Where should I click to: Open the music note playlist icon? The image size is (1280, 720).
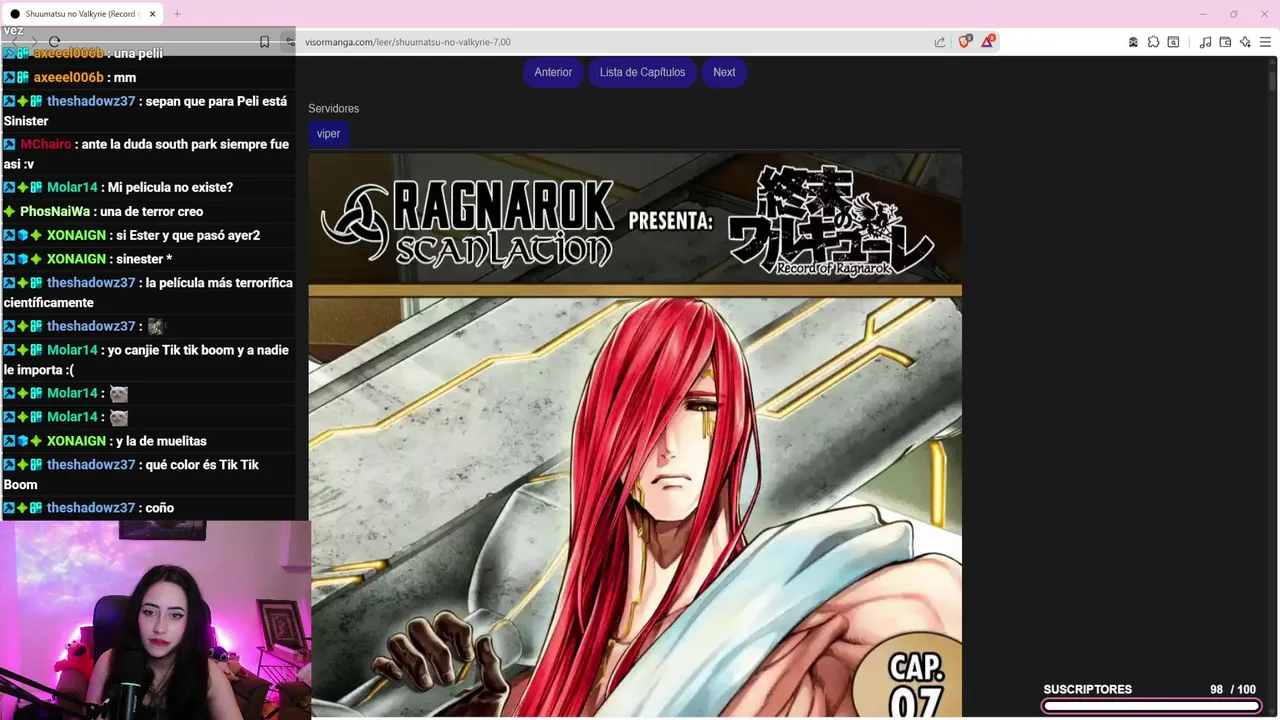[x=1205, y=42]
